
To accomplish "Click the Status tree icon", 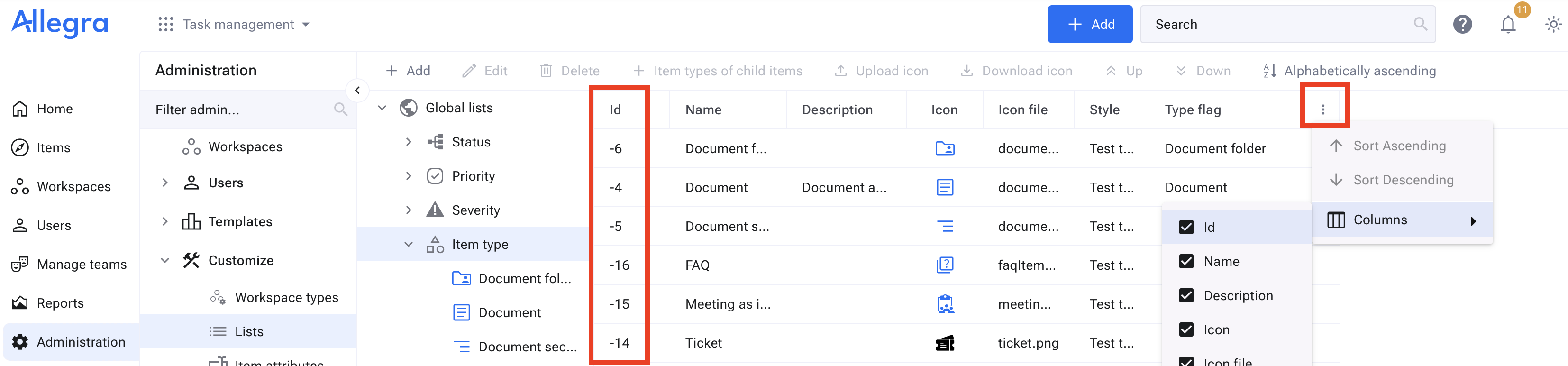I will 435,142.
